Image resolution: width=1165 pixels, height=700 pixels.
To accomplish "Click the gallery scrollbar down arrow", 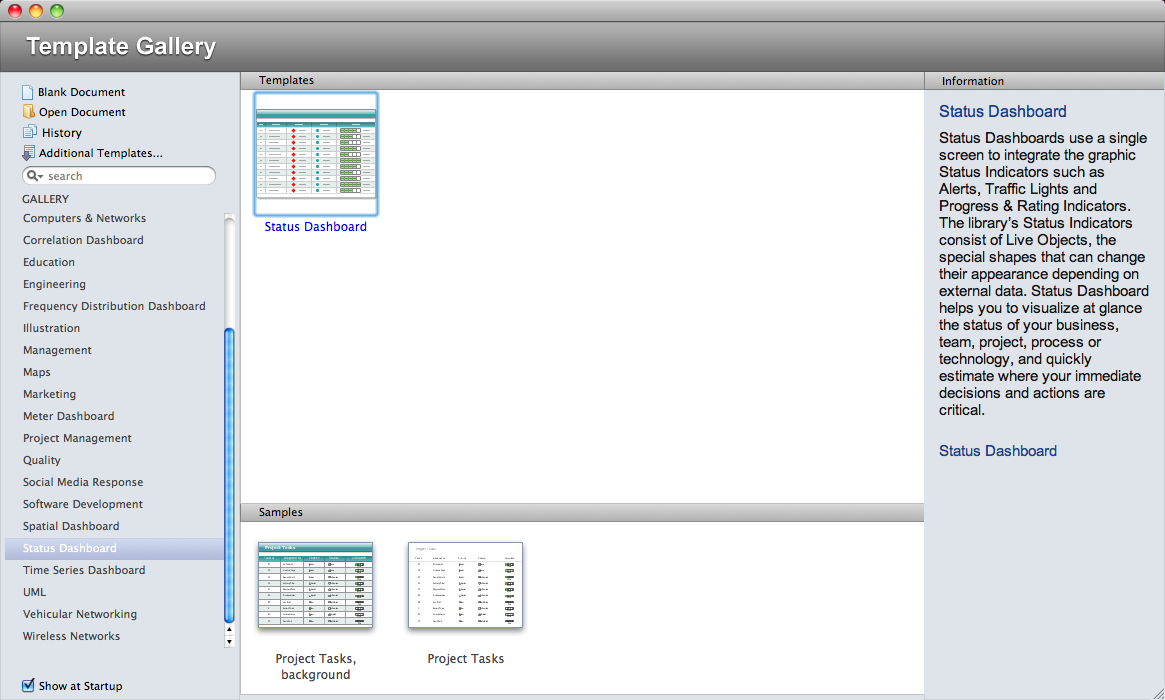I will tap(229, 641).
